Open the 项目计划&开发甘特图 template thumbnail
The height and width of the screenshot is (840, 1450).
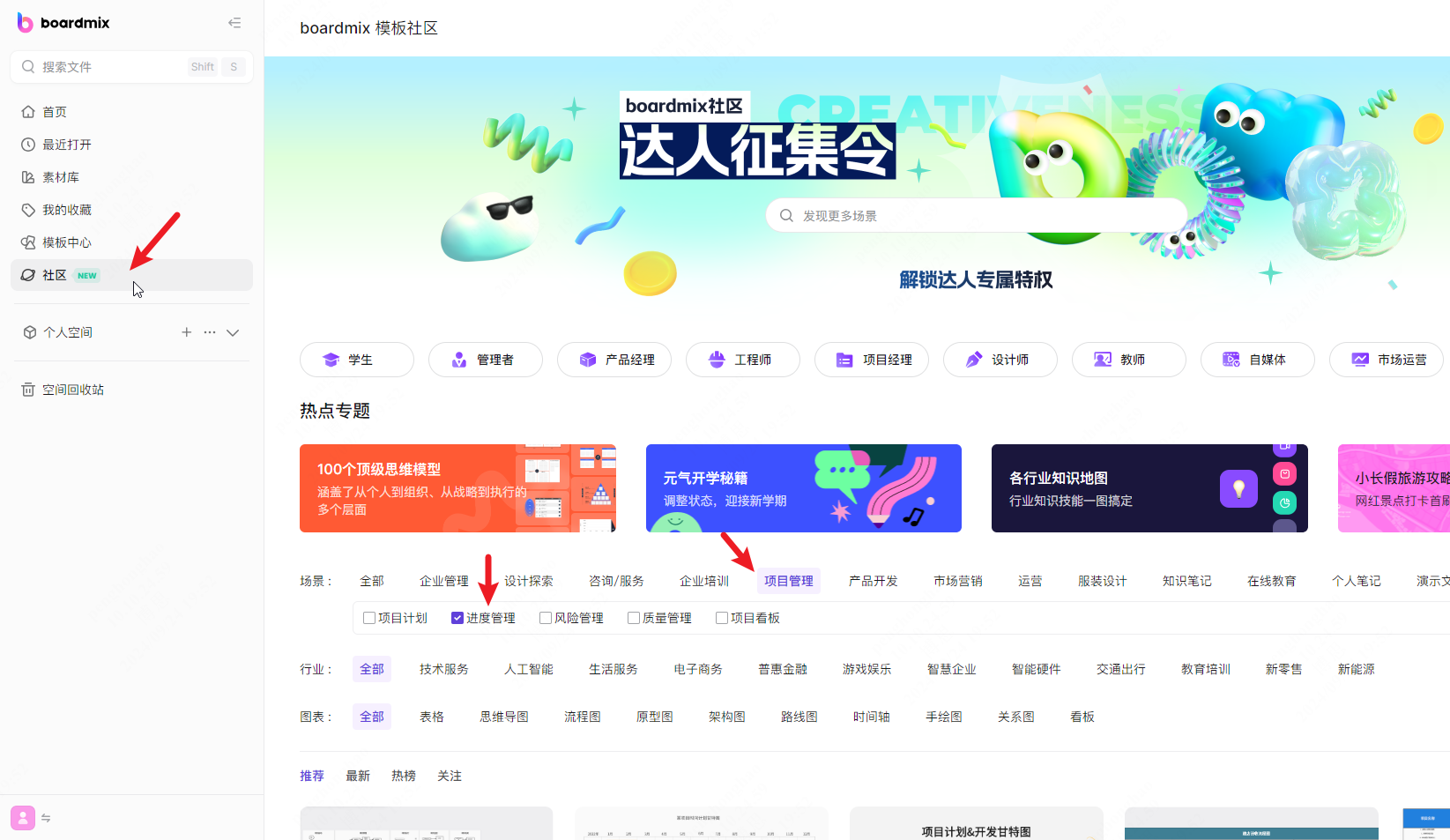[977, 823]
